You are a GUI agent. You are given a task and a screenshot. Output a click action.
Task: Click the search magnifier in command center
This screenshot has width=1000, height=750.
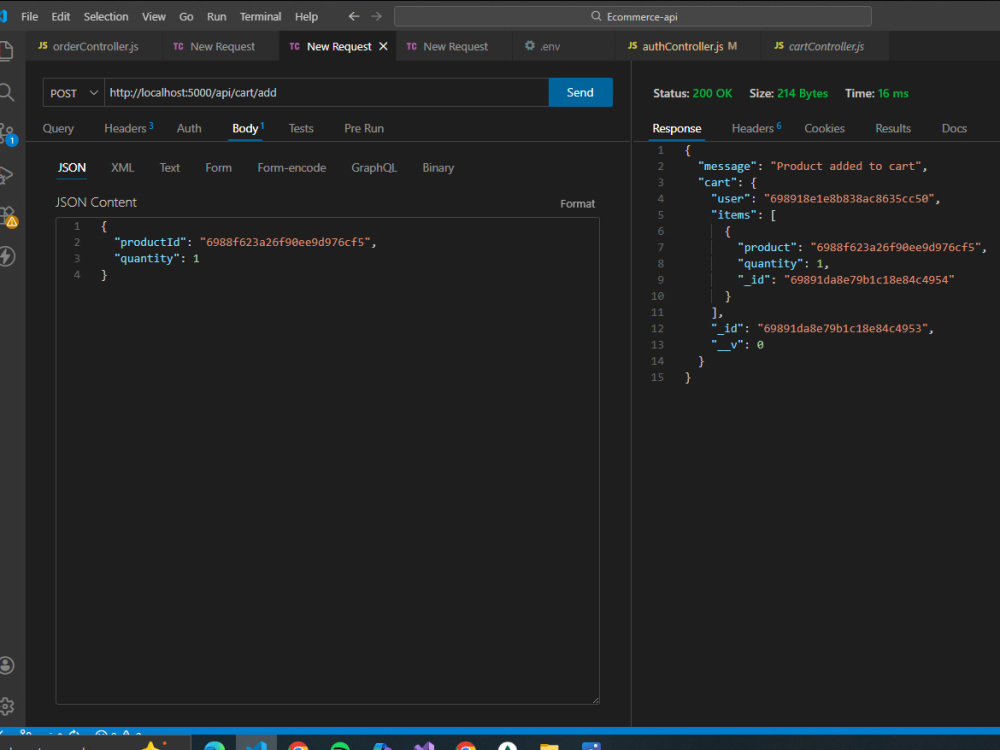click(x=596, y=16)
